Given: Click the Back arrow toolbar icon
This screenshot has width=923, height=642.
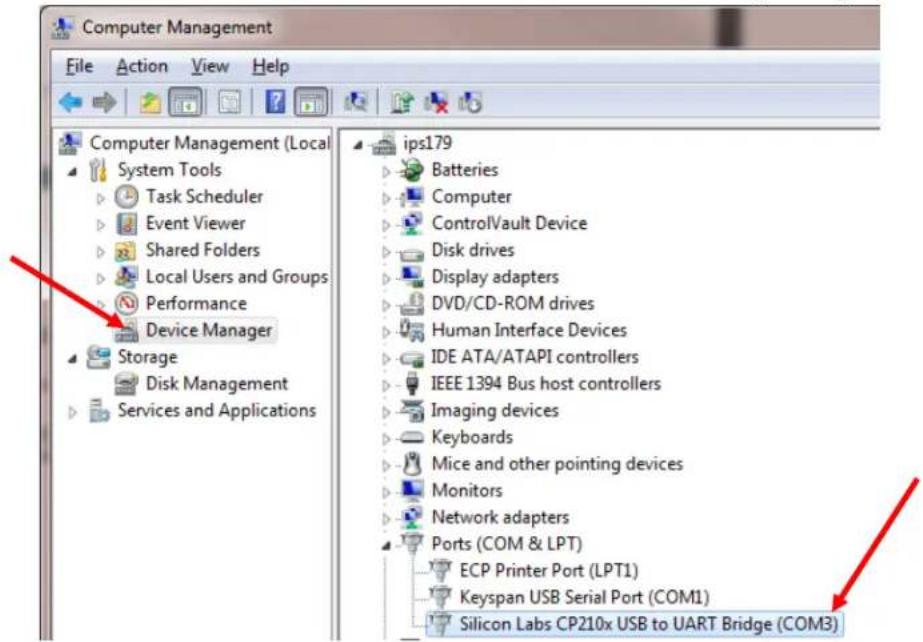Looking at the screenshot, I should coord(71,102).
